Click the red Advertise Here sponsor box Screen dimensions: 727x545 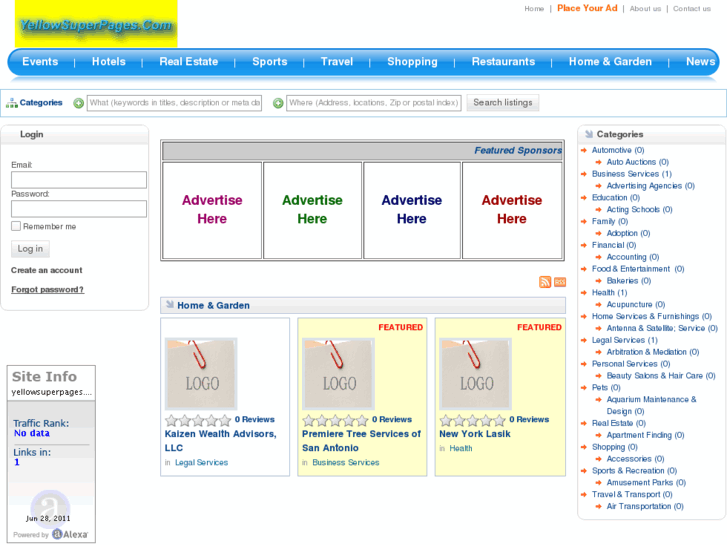coord(512,210)
